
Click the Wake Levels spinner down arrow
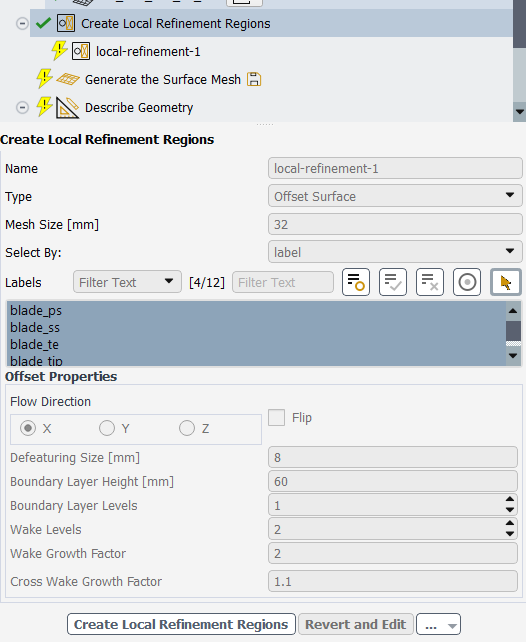pyautogui.click(x=510, y=534)
